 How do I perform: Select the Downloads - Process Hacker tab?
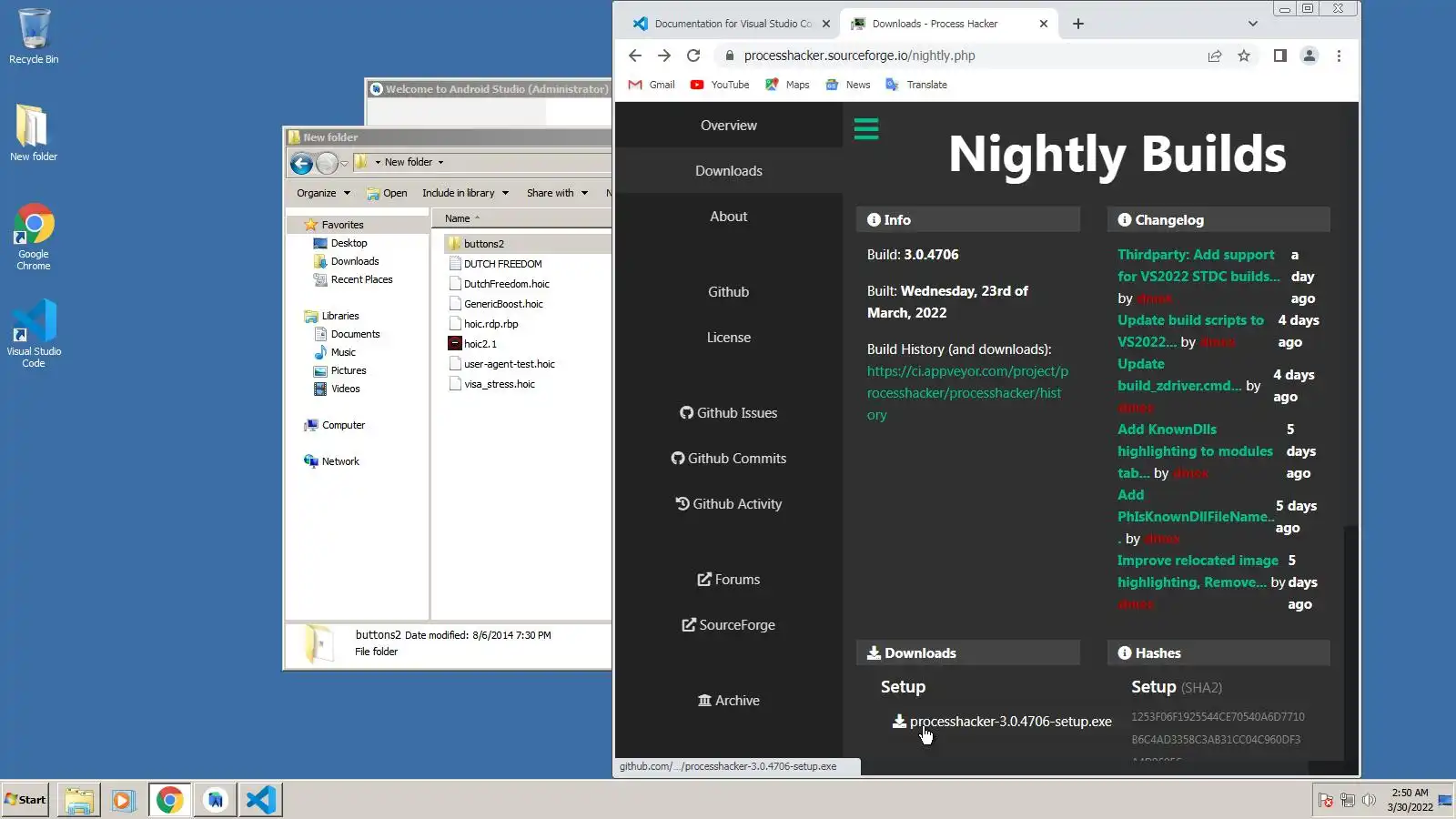click(x=949, y=24)
